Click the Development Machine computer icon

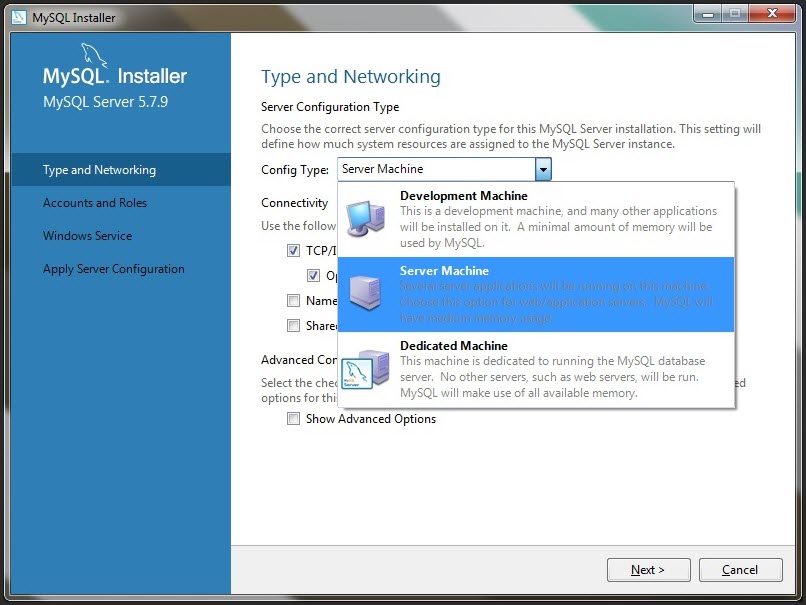365,218
